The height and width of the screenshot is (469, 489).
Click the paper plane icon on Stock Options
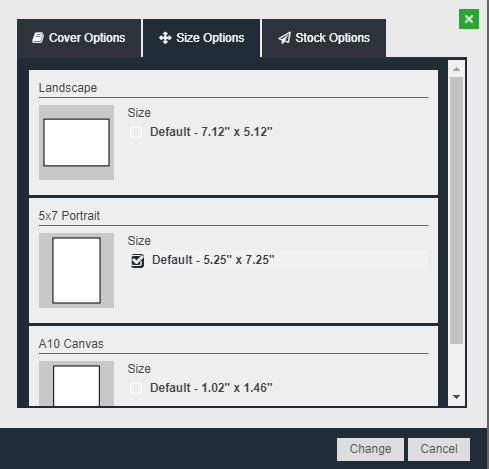pos(284,38)
